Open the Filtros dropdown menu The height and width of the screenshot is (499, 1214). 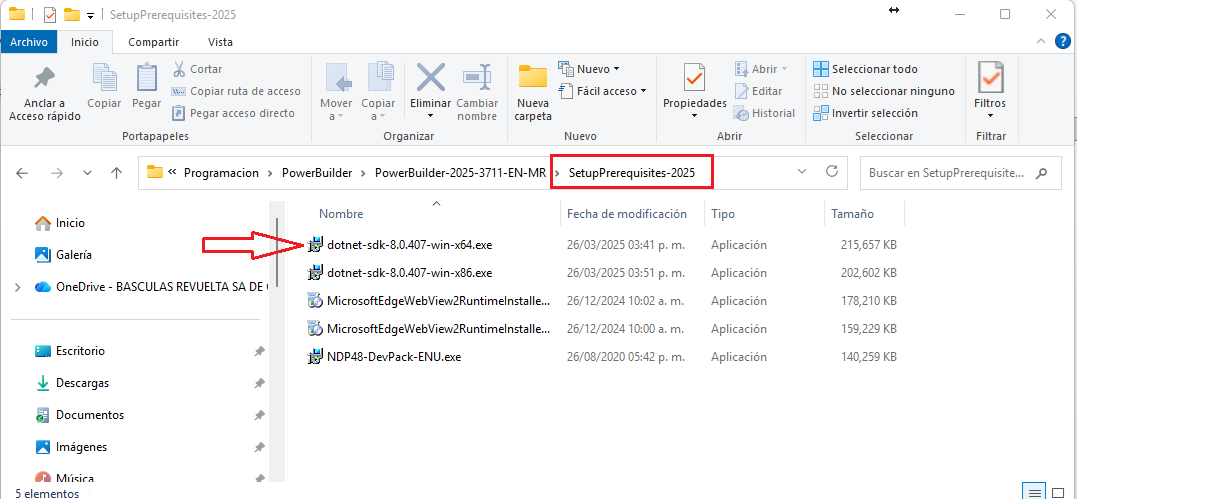point(990,89)
